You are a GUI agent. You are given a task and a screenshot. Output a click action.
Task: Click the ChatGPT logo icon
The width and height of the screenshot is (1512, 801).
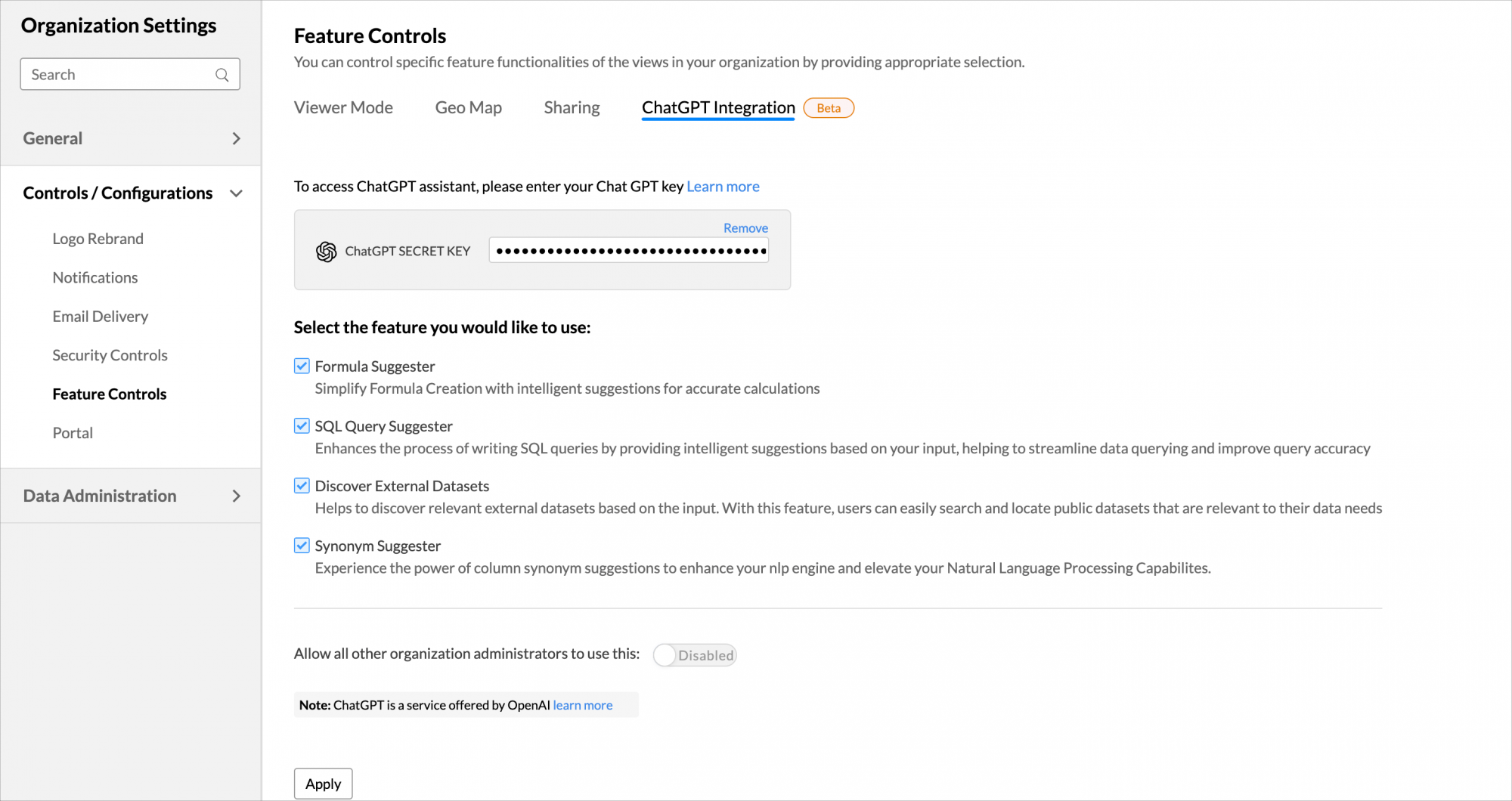327,252
